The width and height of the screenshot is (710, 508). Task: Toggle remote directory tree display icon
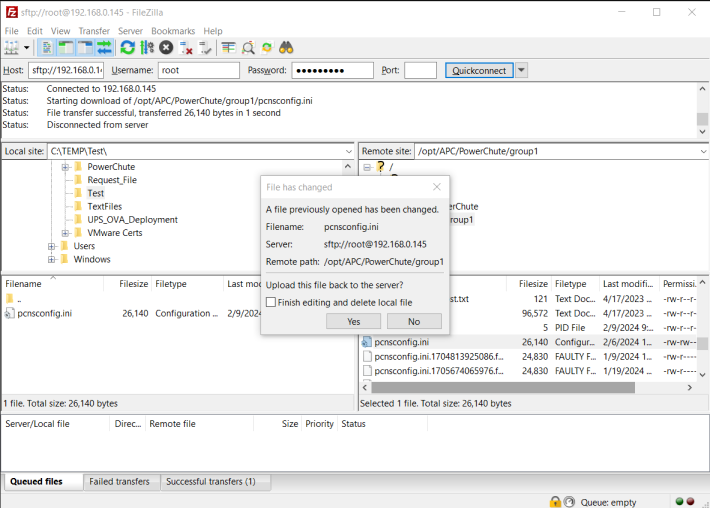[85, 48]
